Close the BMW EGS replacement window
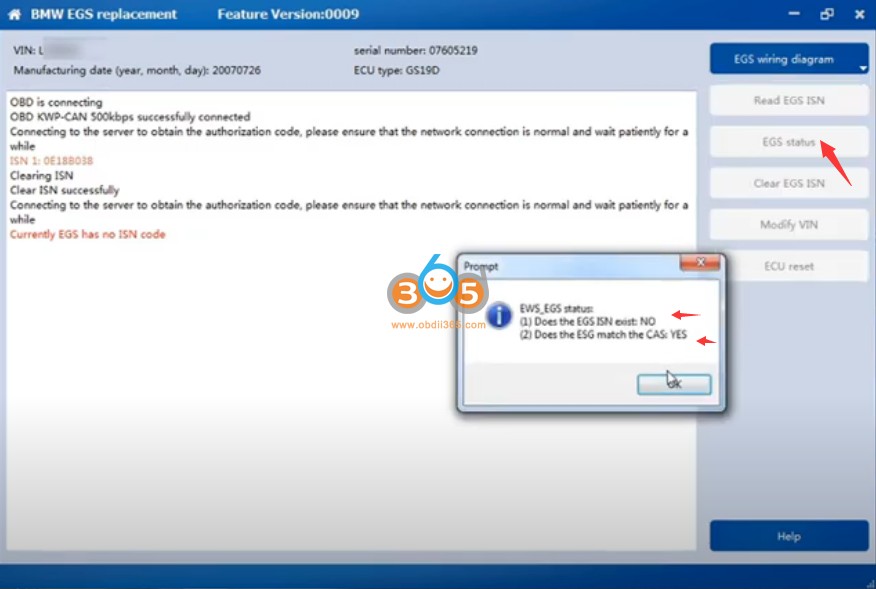Viewport: 876px width, 589px height. [859, 14]
